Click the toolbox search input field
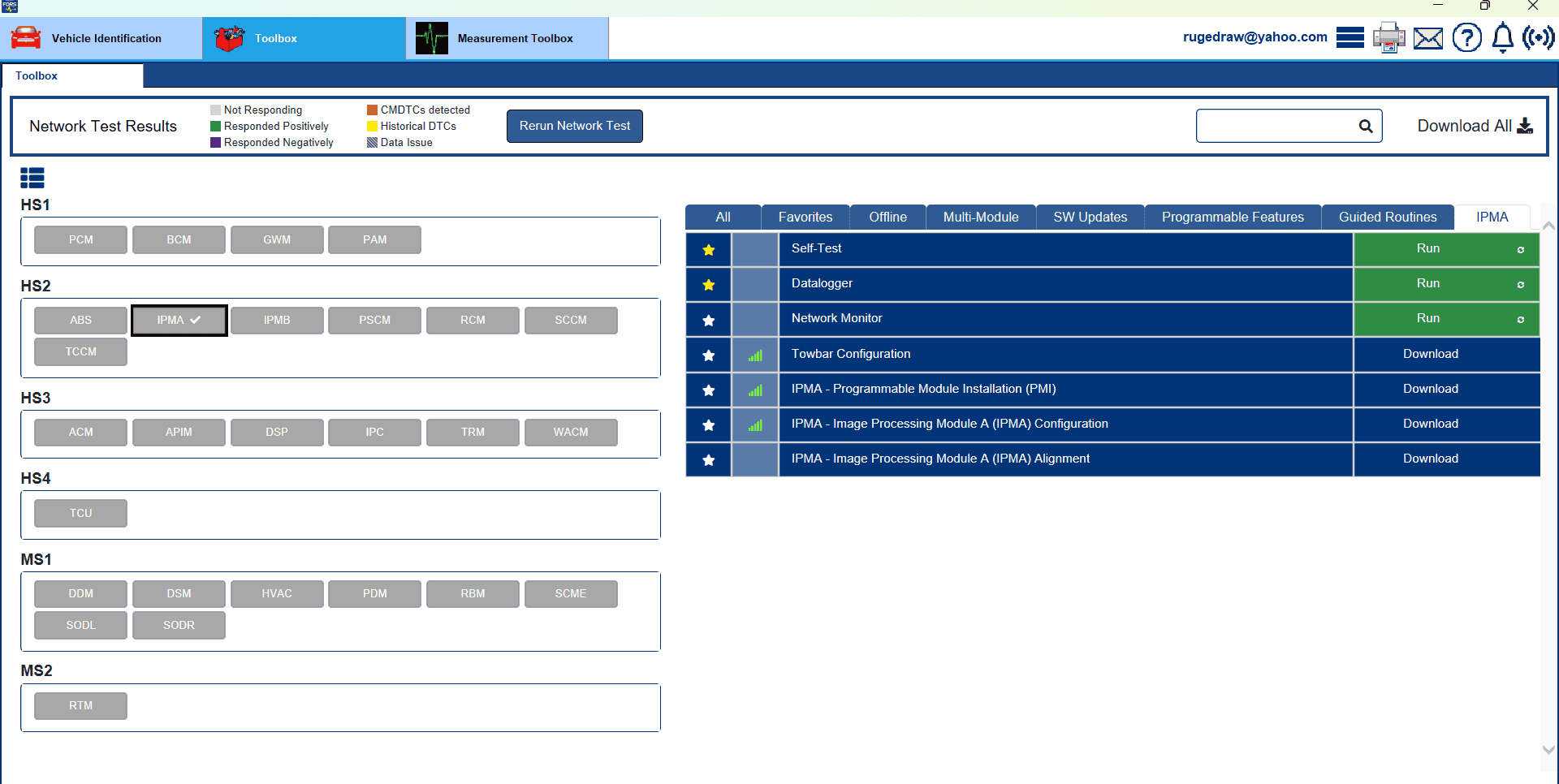The width and height of the screenshot is (1559, 784). pos(1275,127)
